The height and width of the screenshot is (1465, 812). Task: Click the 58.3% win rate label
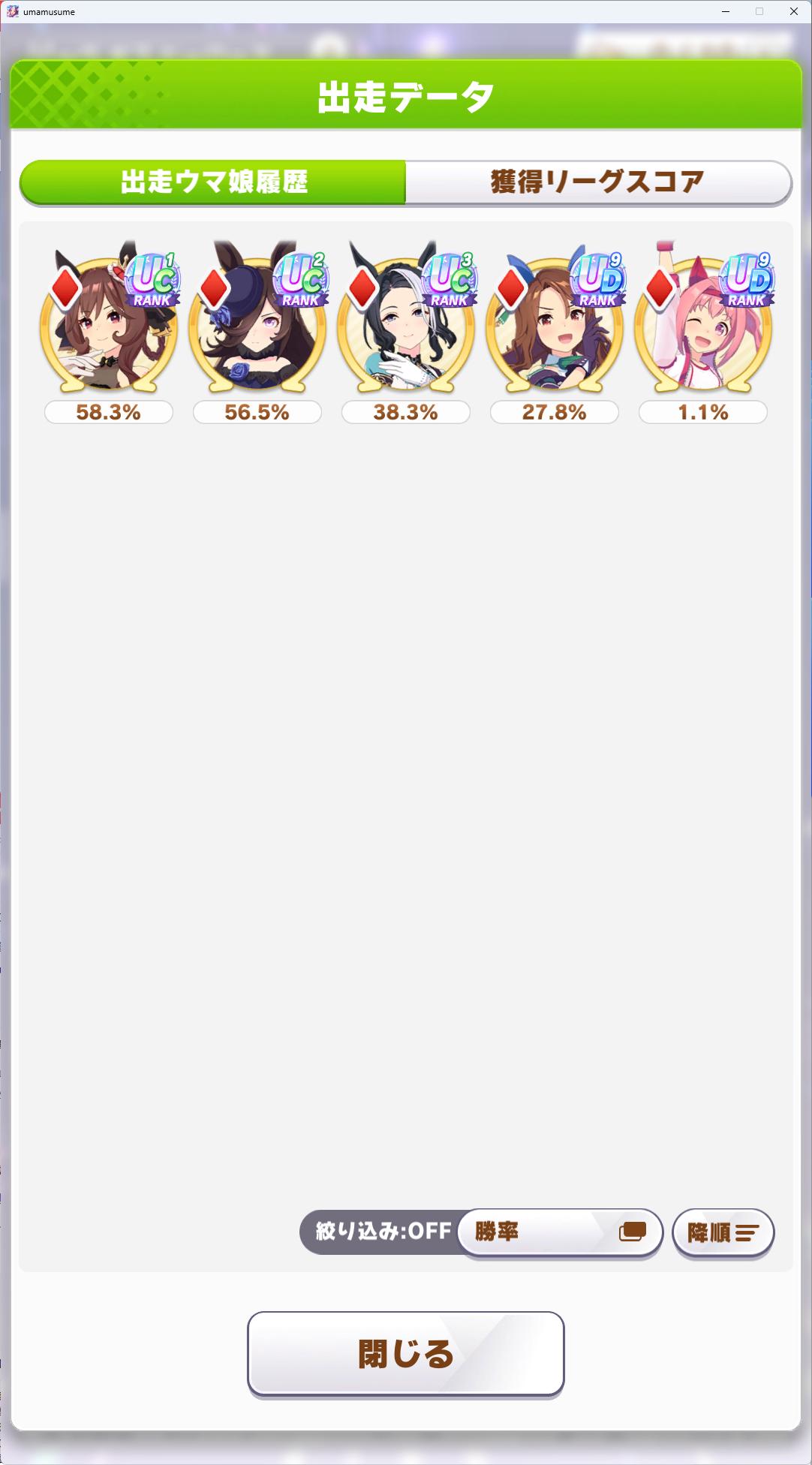pos(109,412)
